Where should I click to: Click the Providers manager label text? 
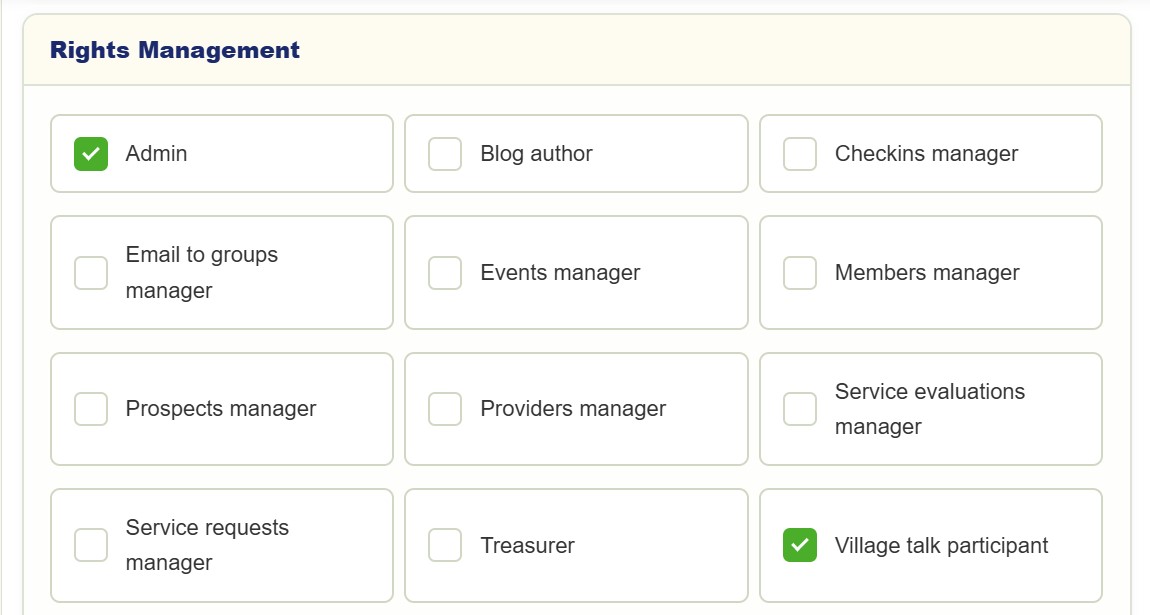click(x=573, y=409)
